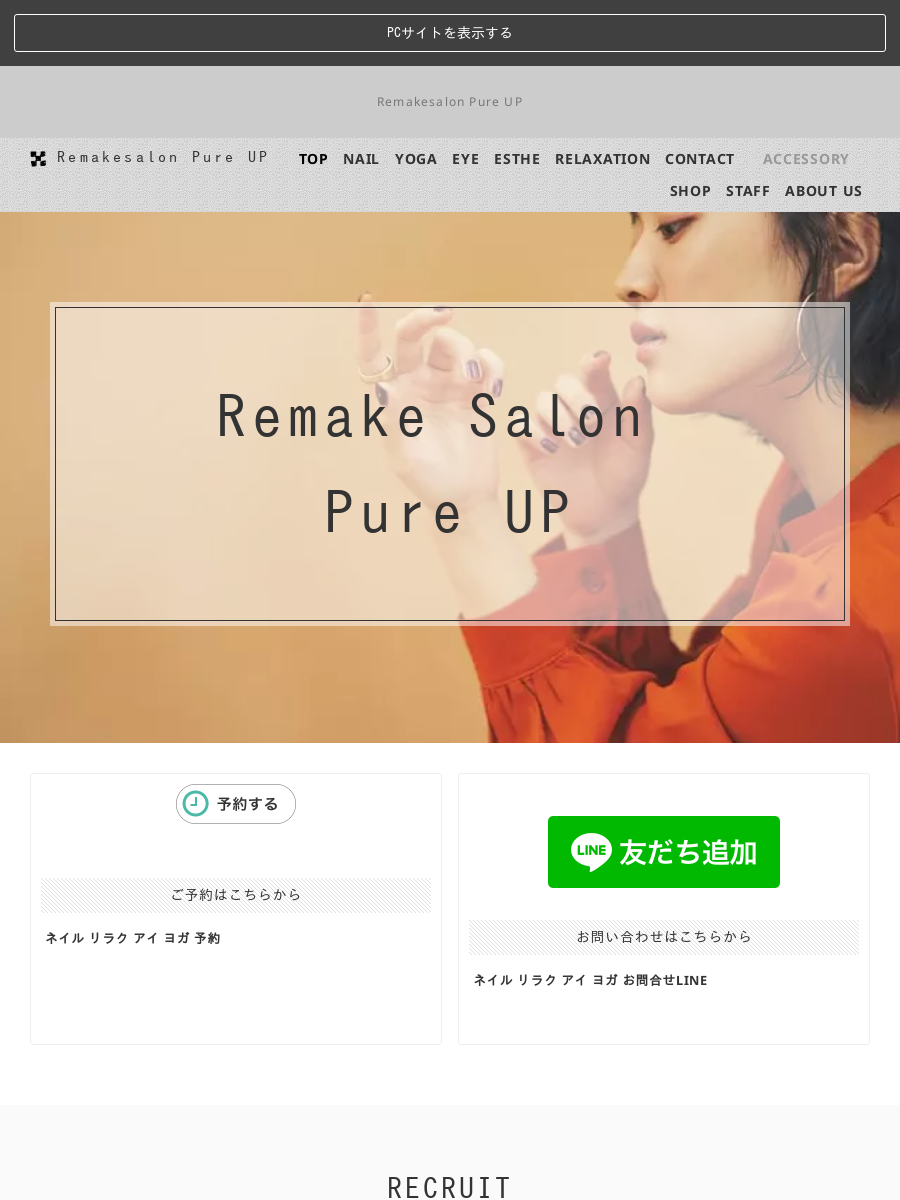Open the grayed ACCESSORY menu item

[x=806, y=159]
